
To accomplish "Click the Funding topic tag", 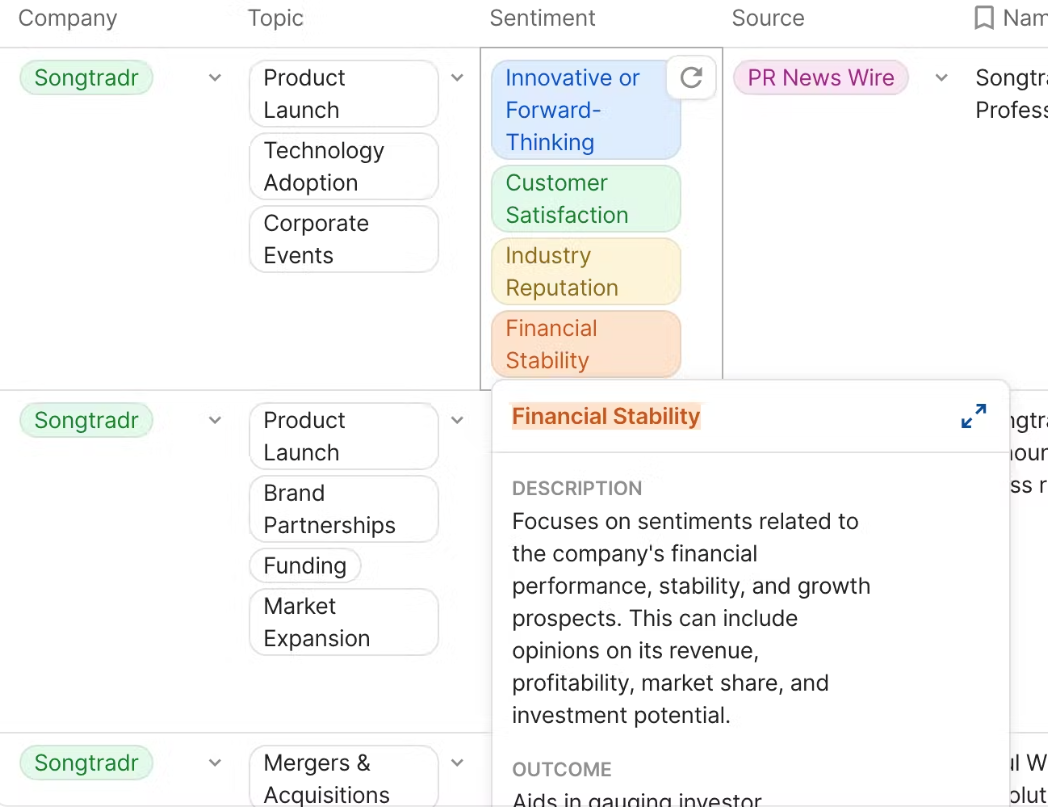I will click(304, 566).
